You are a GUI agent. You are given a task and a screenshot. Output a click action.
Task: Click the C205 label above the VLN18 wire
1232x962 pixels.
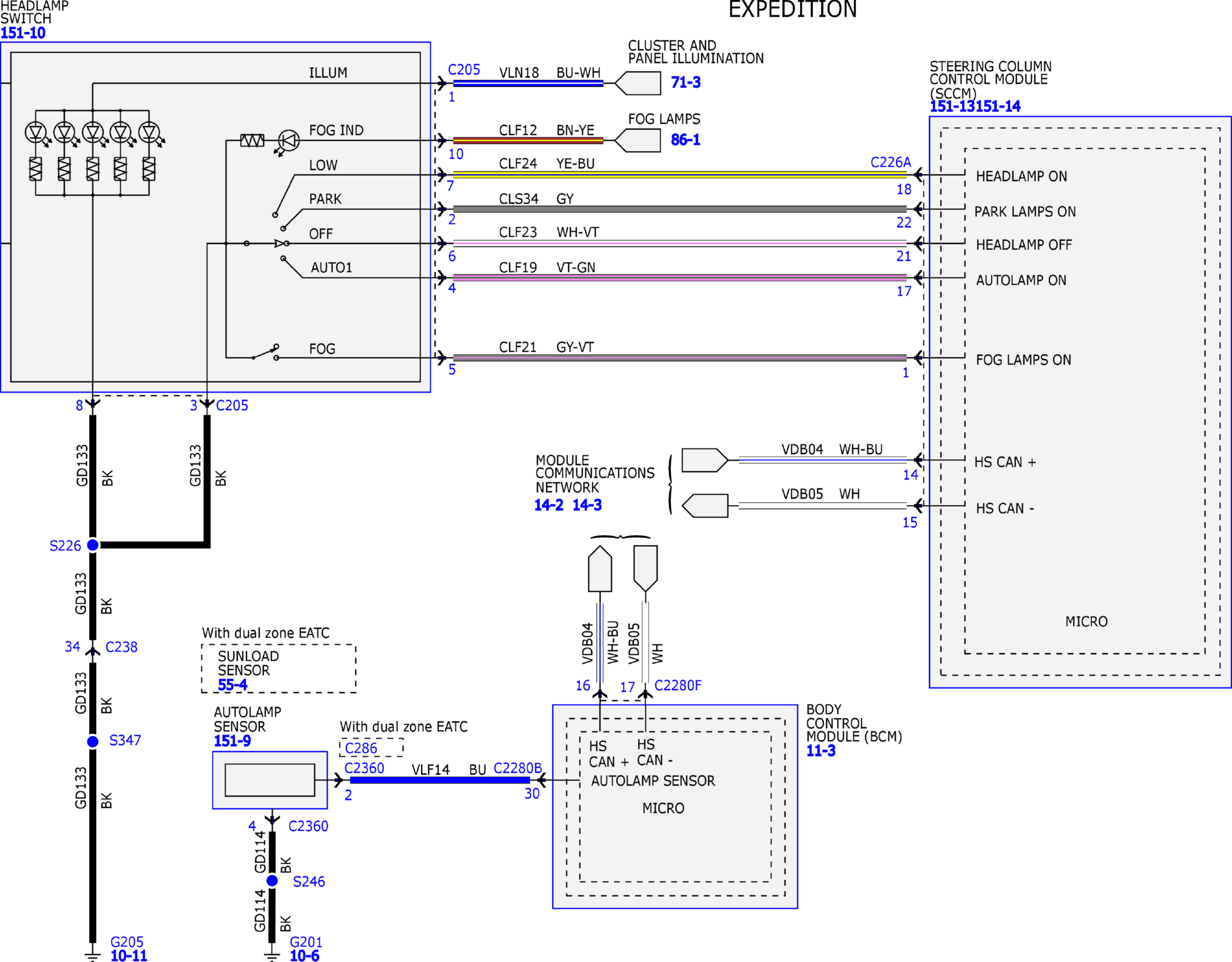[x=464, y=69]
